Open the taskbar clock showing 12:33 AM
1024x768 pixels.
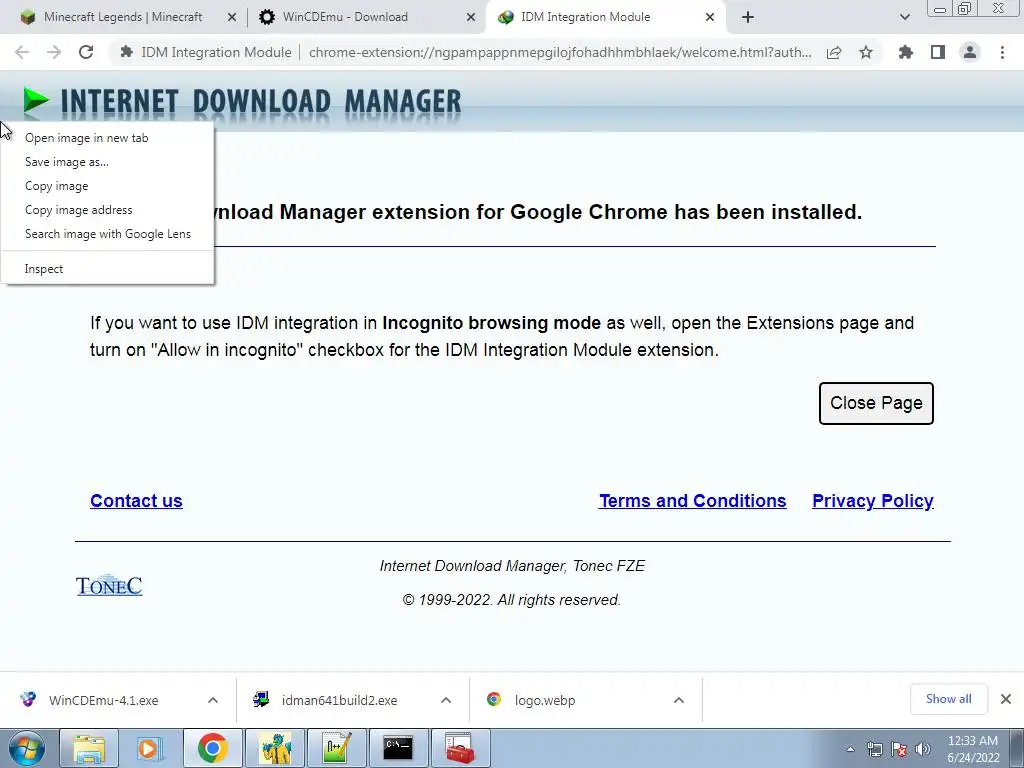point(973,749)
